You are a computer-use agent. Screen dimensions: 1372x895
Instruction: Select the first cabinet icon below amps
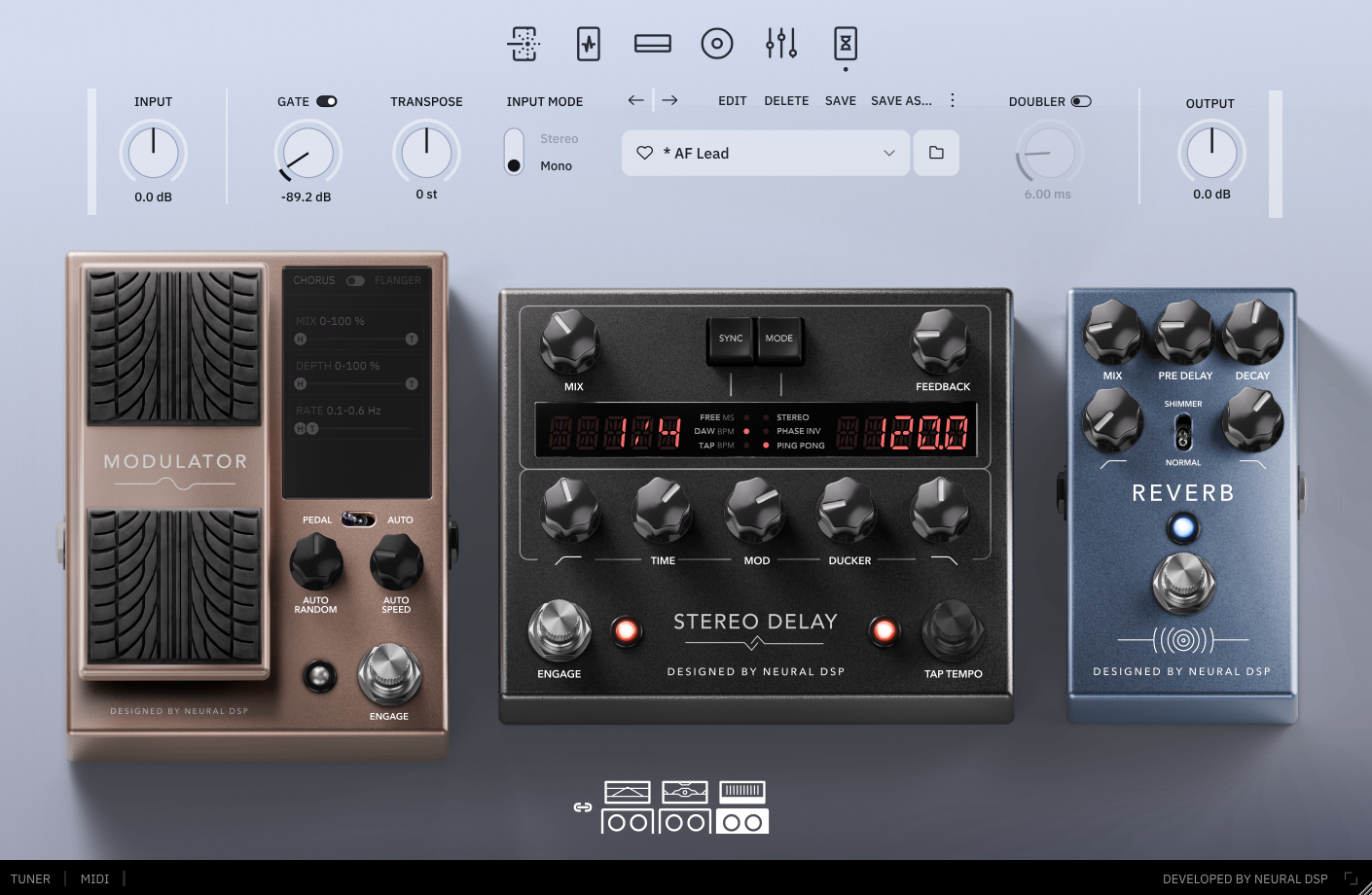pyautogui.click(x=628, y=822)
